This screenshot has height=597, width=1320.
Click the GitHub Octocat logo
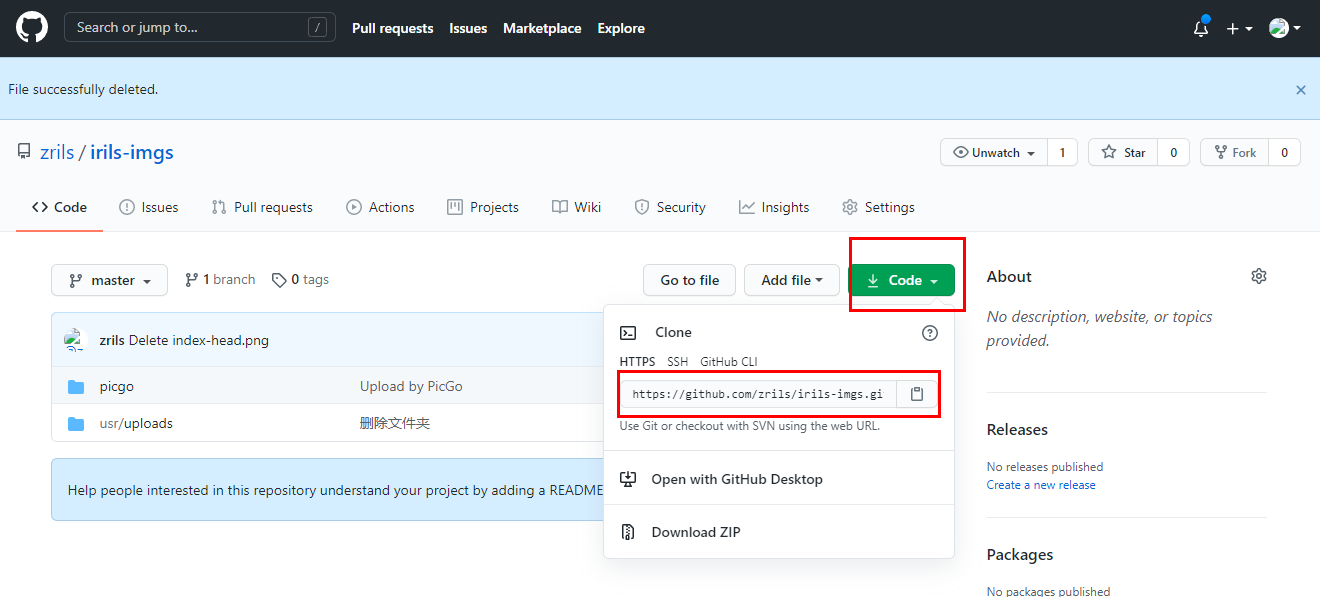31,28
